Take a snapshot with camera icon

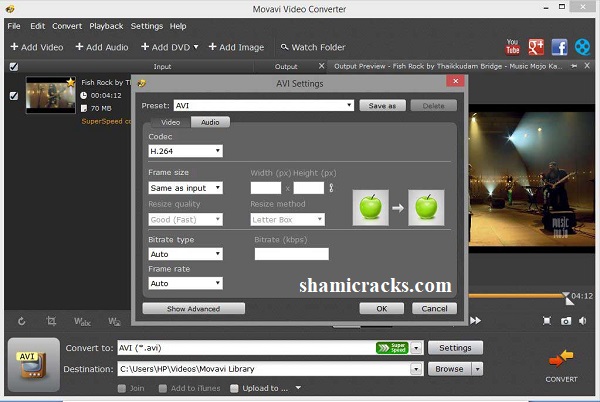coord(566,321)
